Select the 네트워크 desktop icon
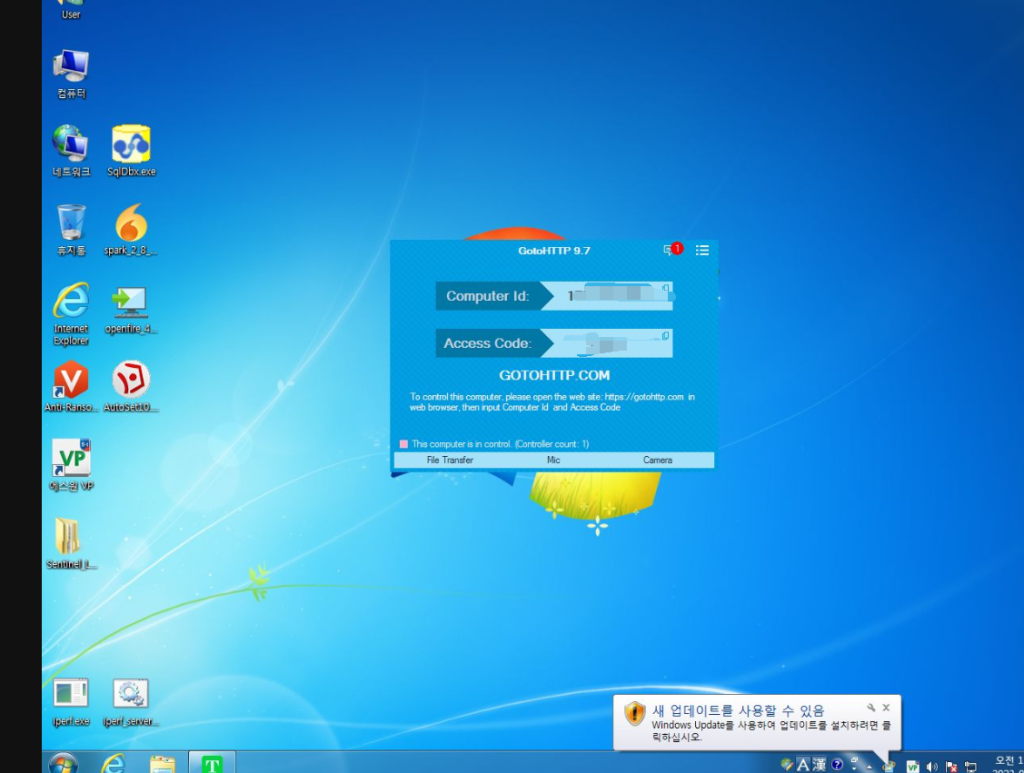The height and width of the screenshot is (773, 1024). [x=71, y=151]
